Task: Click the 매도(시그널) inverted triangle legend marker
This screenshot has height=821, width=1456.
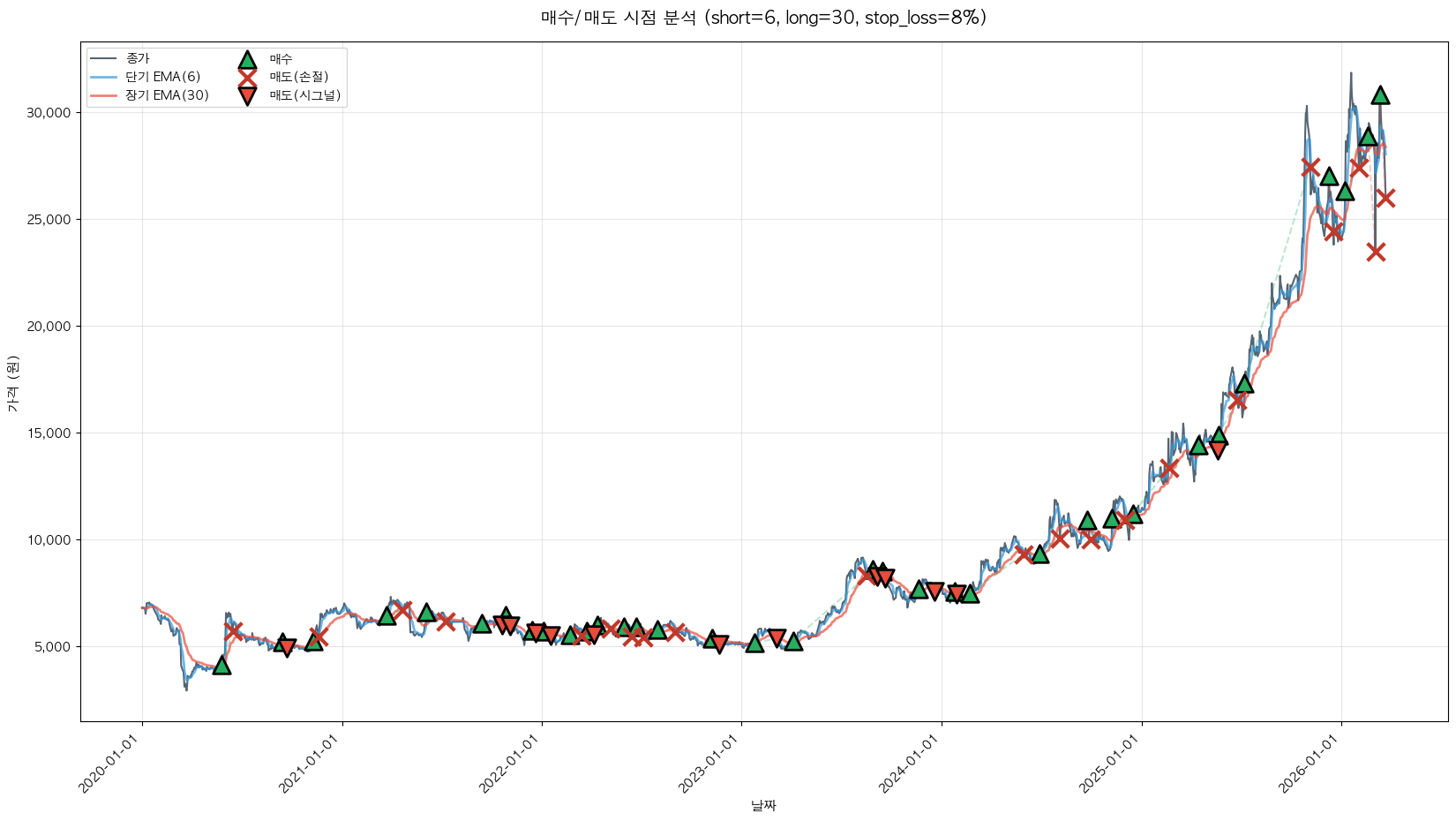Action: tap(247, 95)
